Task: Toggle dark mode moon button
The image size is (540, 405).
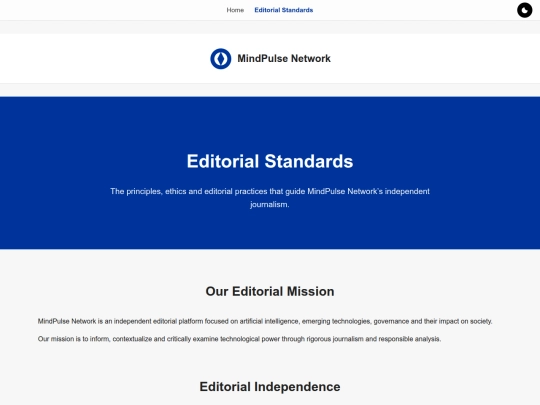Action: click(x=525, y=10)
